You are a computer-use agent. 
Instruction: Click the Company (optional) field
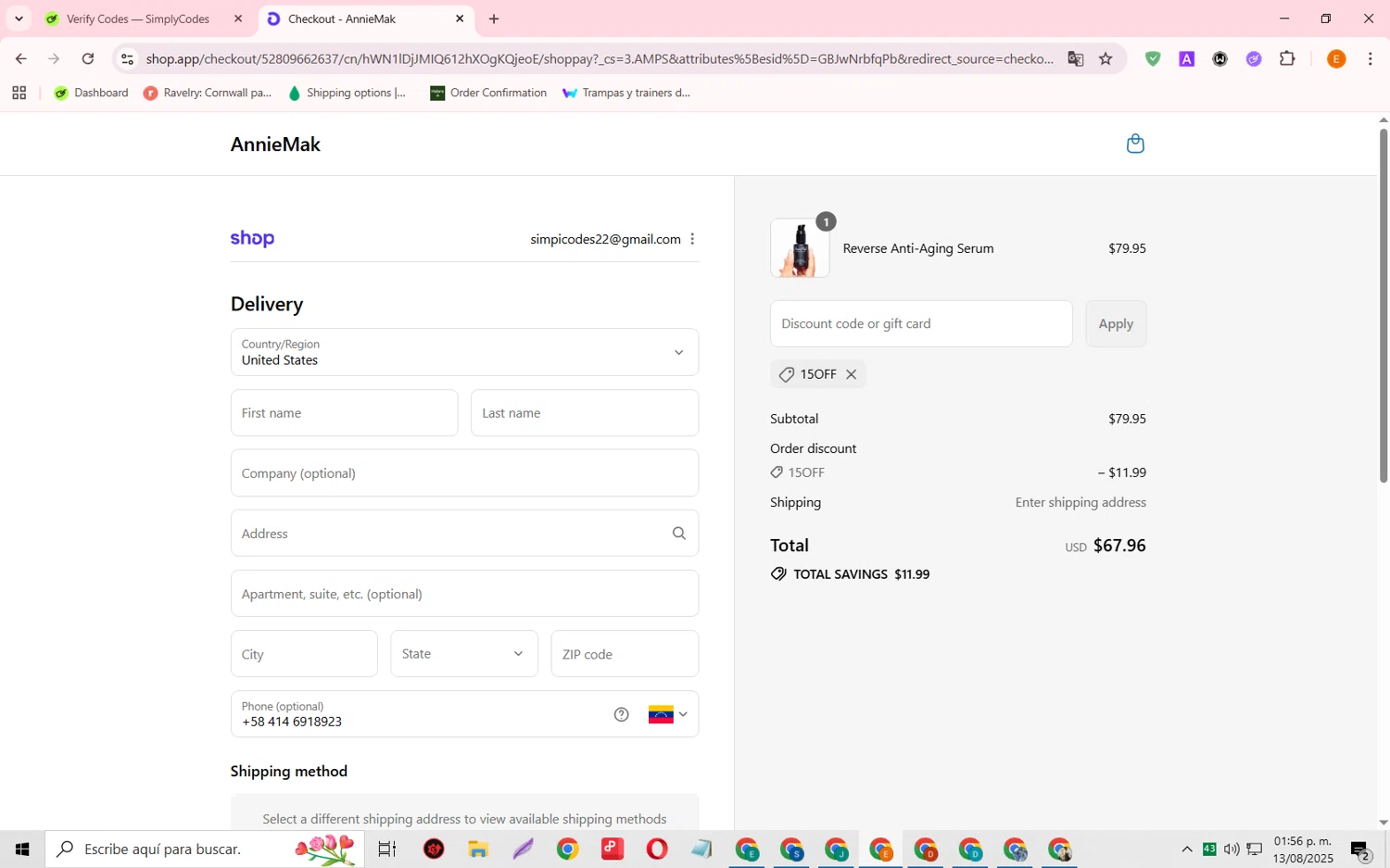coord(464,473)
